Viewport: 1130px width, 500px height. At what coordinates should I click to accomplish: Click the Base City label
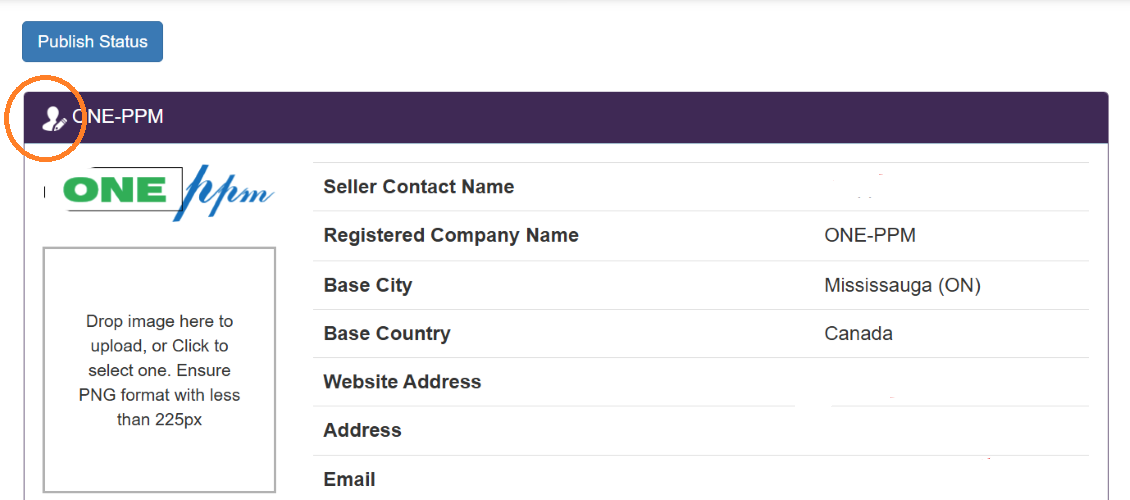point(368,285)
